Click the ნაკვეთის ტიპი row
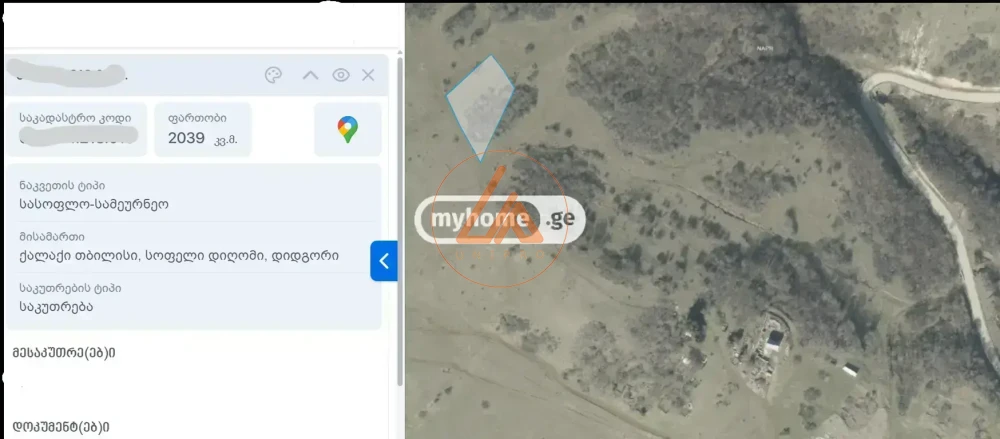Screen dimensions: 1000x439 pos(194,195)
